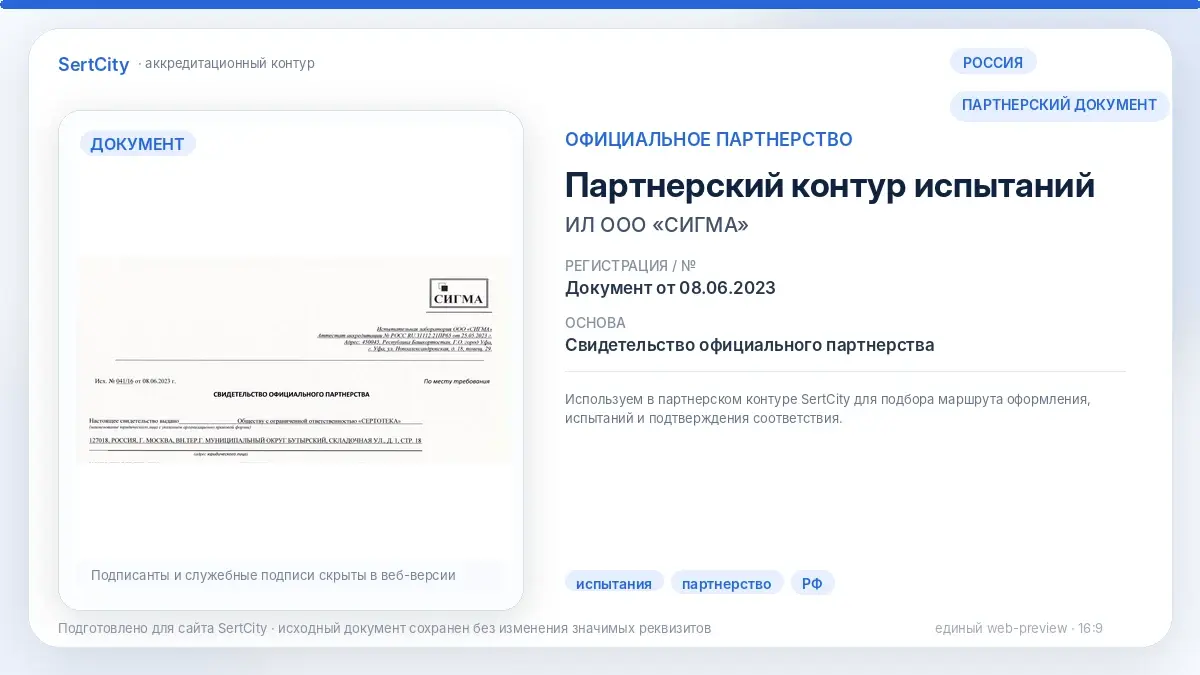Viewport: 1200px width, 675px height.
Task: Click the партнерство tag
Action: click(727, 584)
